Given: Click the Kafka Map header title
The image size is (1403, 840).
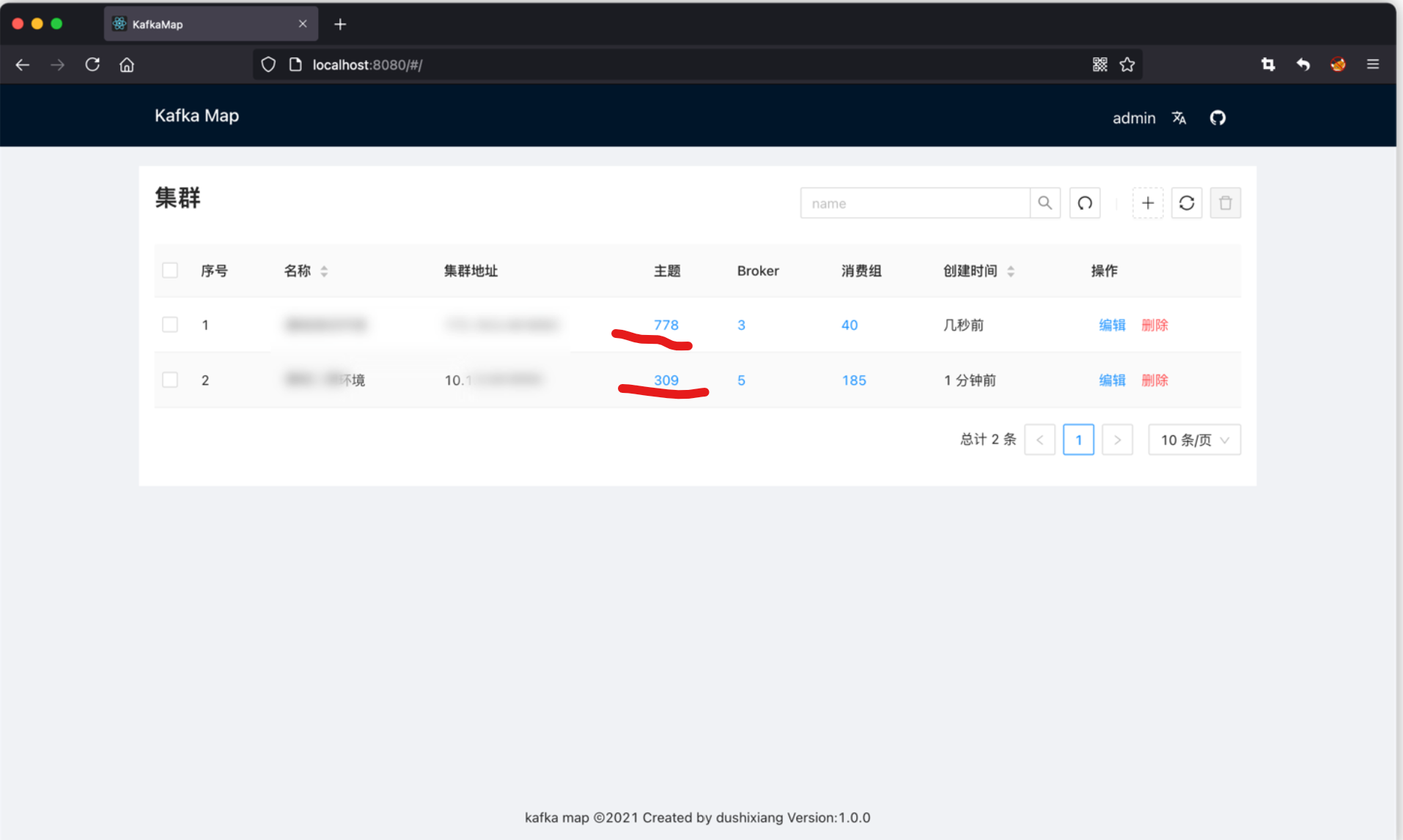Looking at the screenshot, I should (196, 116).
